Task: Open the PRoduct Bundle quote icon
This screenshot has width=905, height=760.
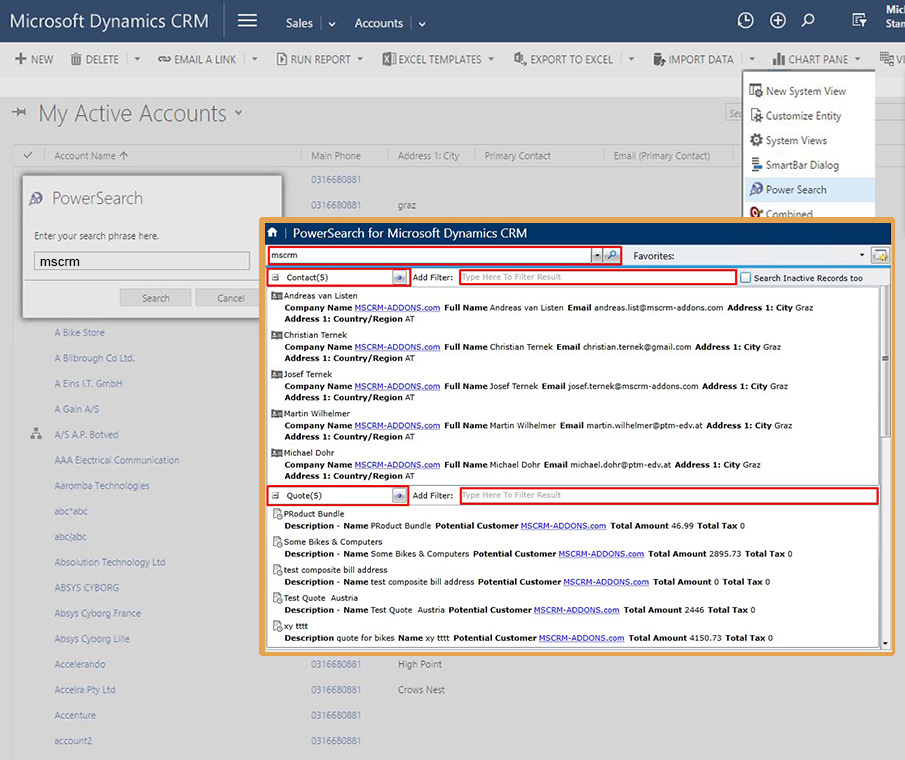Action: [x=277, y=514]
